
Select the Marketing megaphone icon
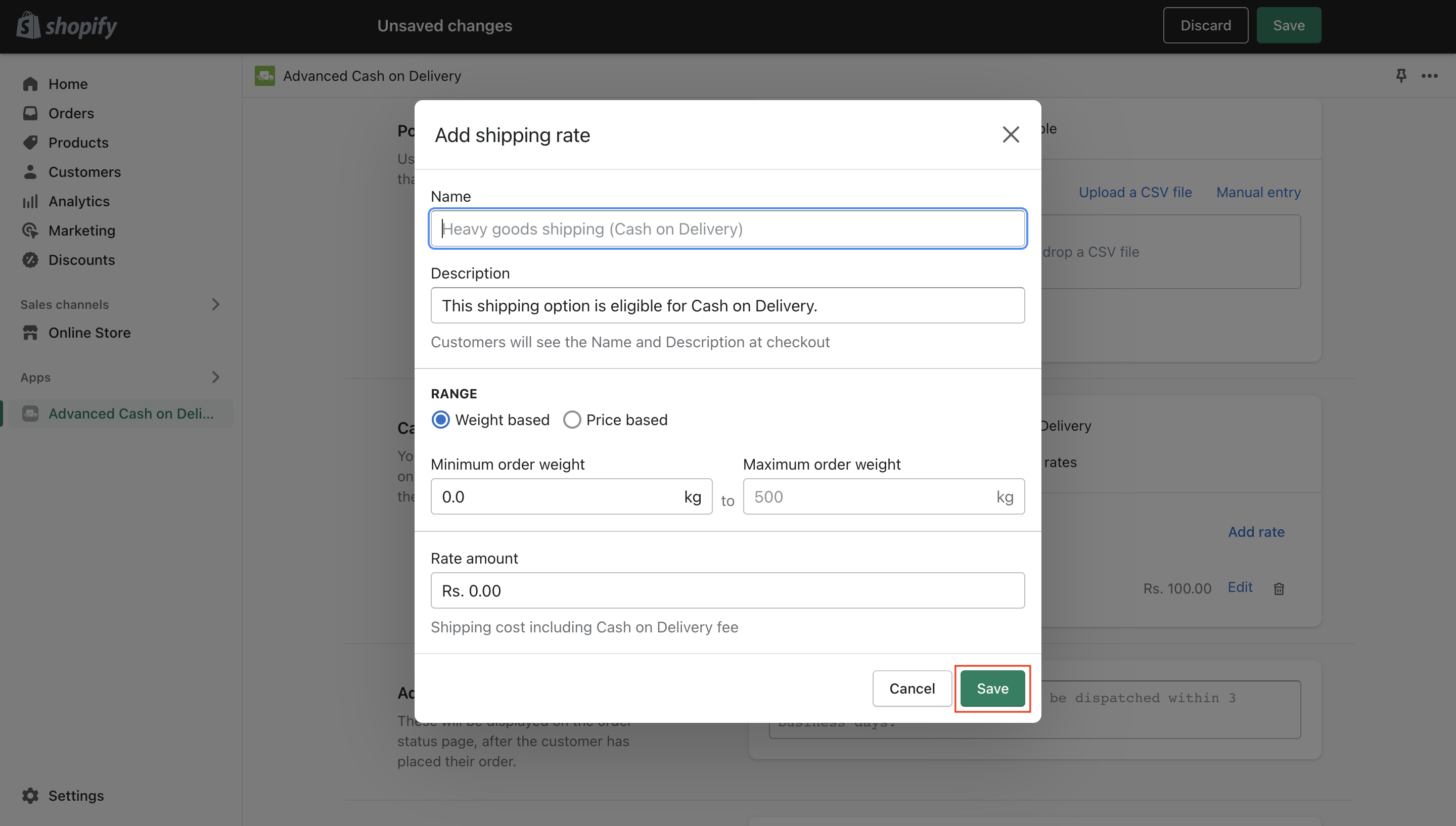(x=30, y=231)
